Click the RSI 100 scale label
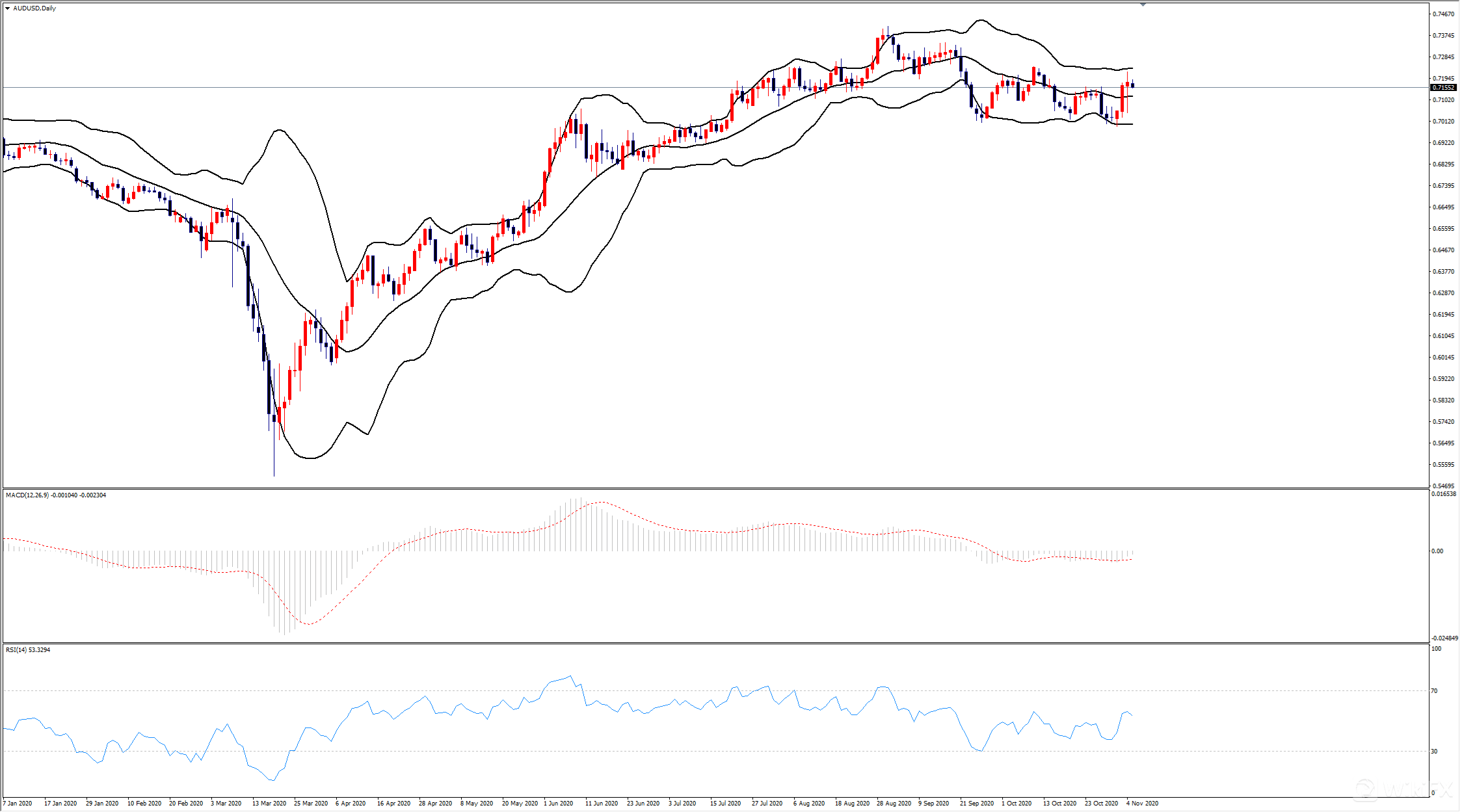The width and height of the screenshot is (1460, 812). pos(1437,649)
